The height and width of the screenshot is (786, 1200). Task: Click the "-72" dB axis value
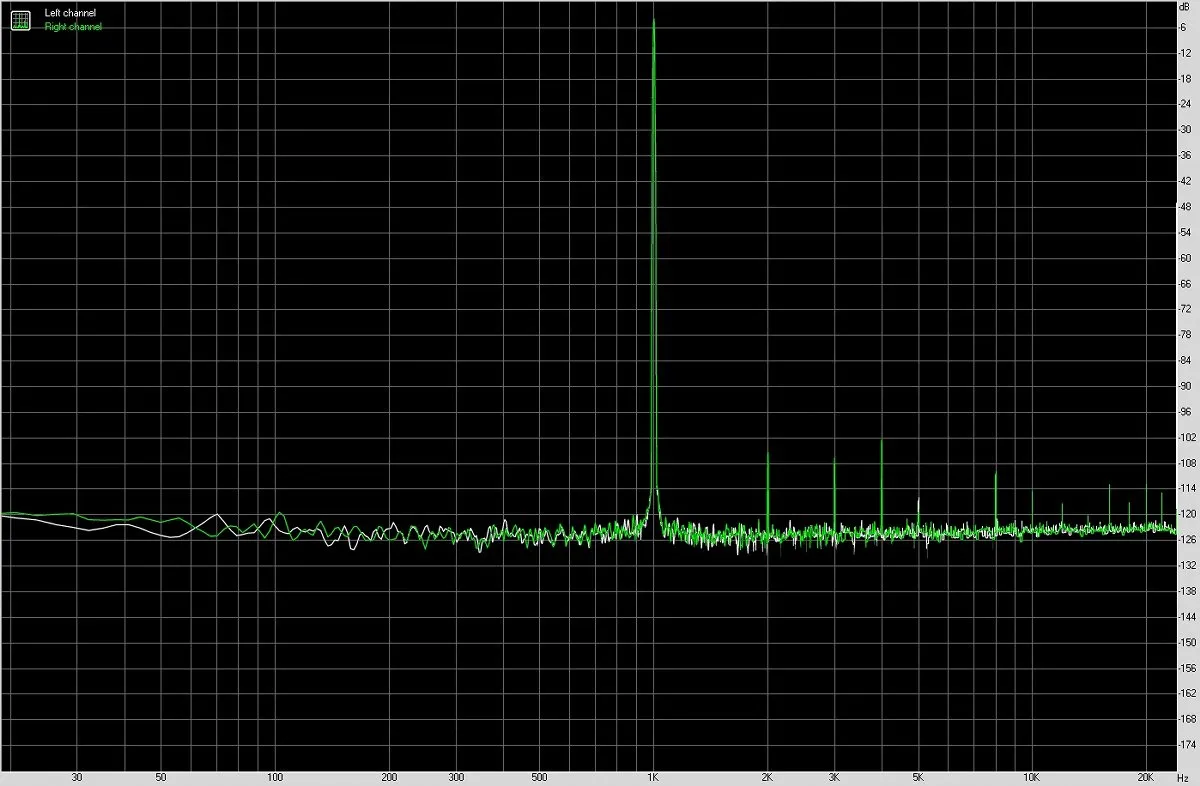coord(1186,309)
